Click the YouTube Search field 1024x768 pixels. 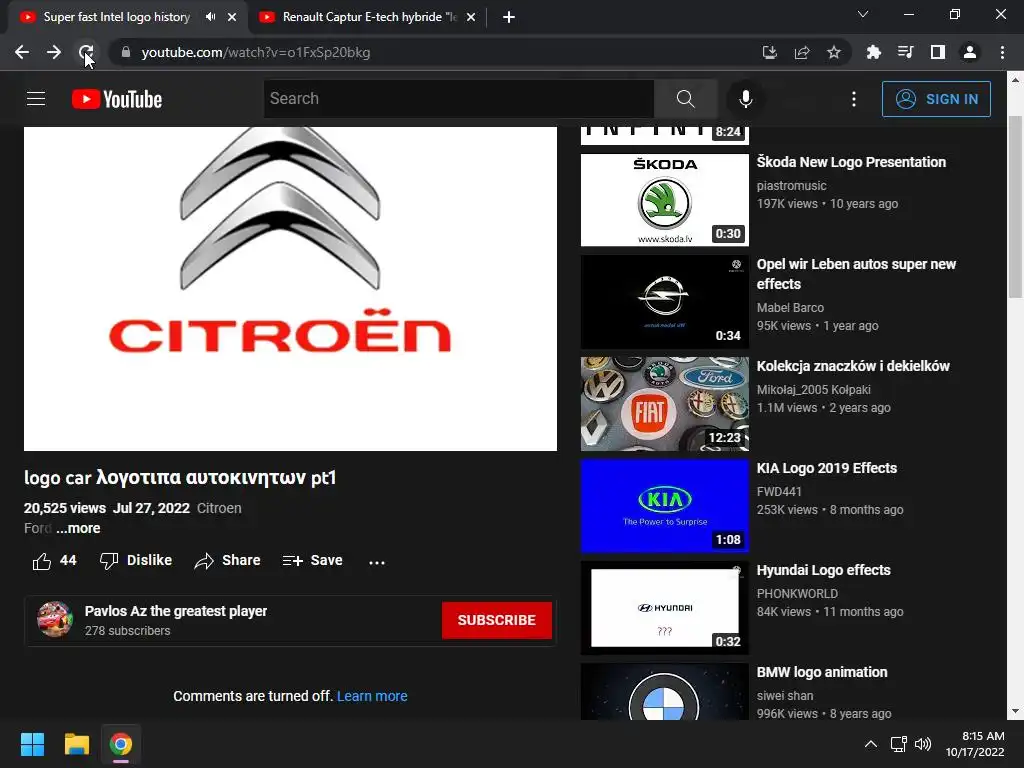pyautogui.click(x=458, y=99)
